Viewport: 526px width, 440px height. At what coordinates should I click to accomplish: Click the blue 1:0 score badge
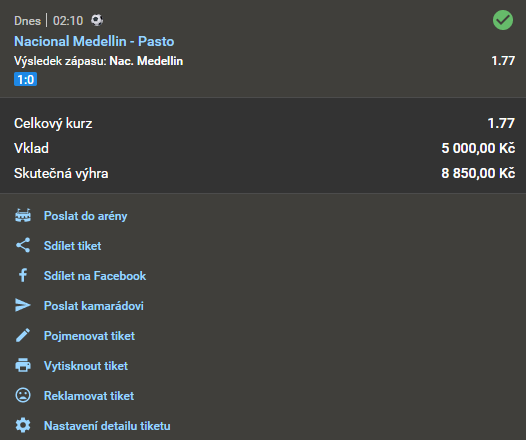pos(25,79)
